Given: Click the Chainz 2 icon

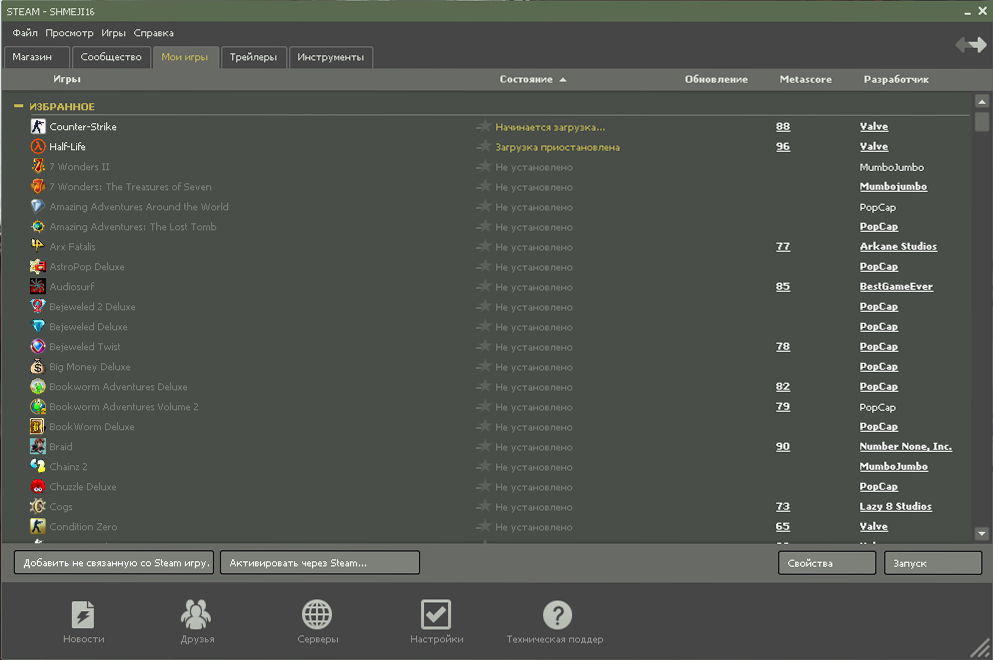Looking at the screenshot, I should pyautogui.click(x=38, y=466).
